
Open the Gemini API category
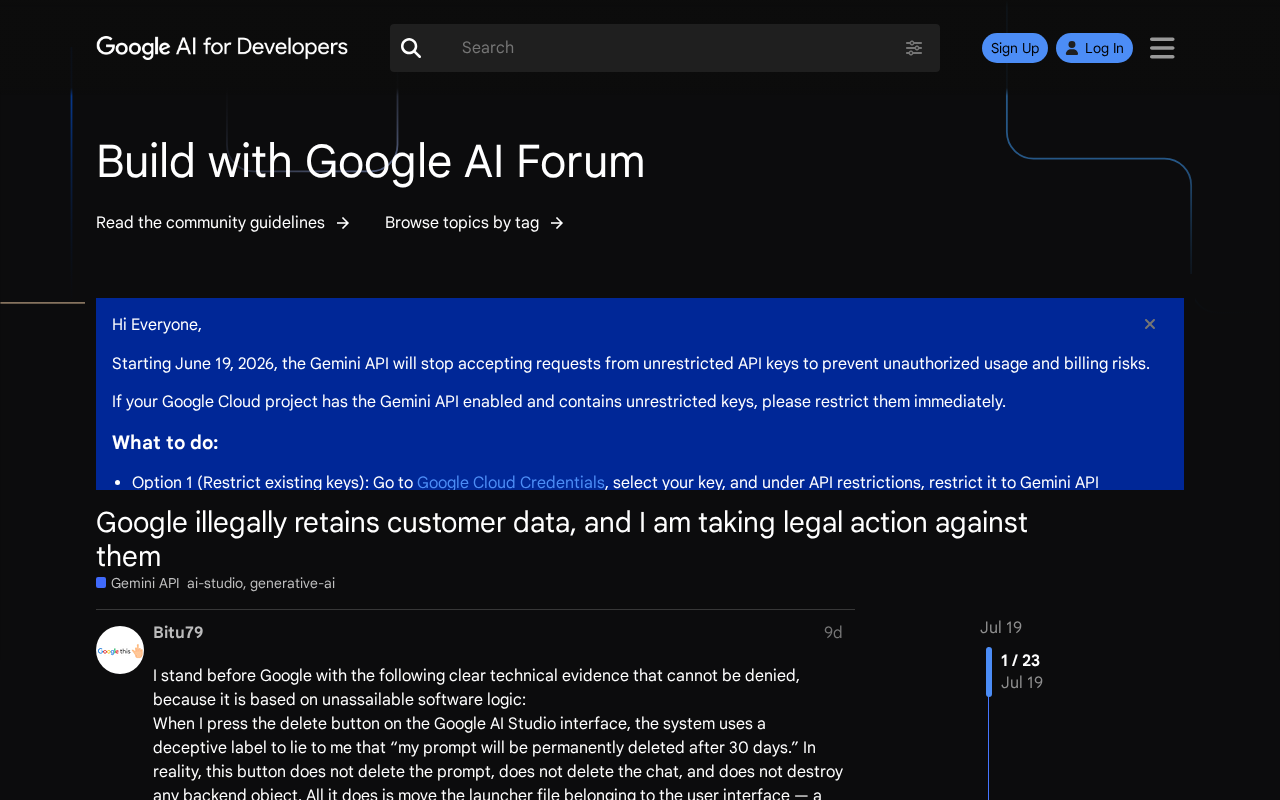tap(138, 583)
